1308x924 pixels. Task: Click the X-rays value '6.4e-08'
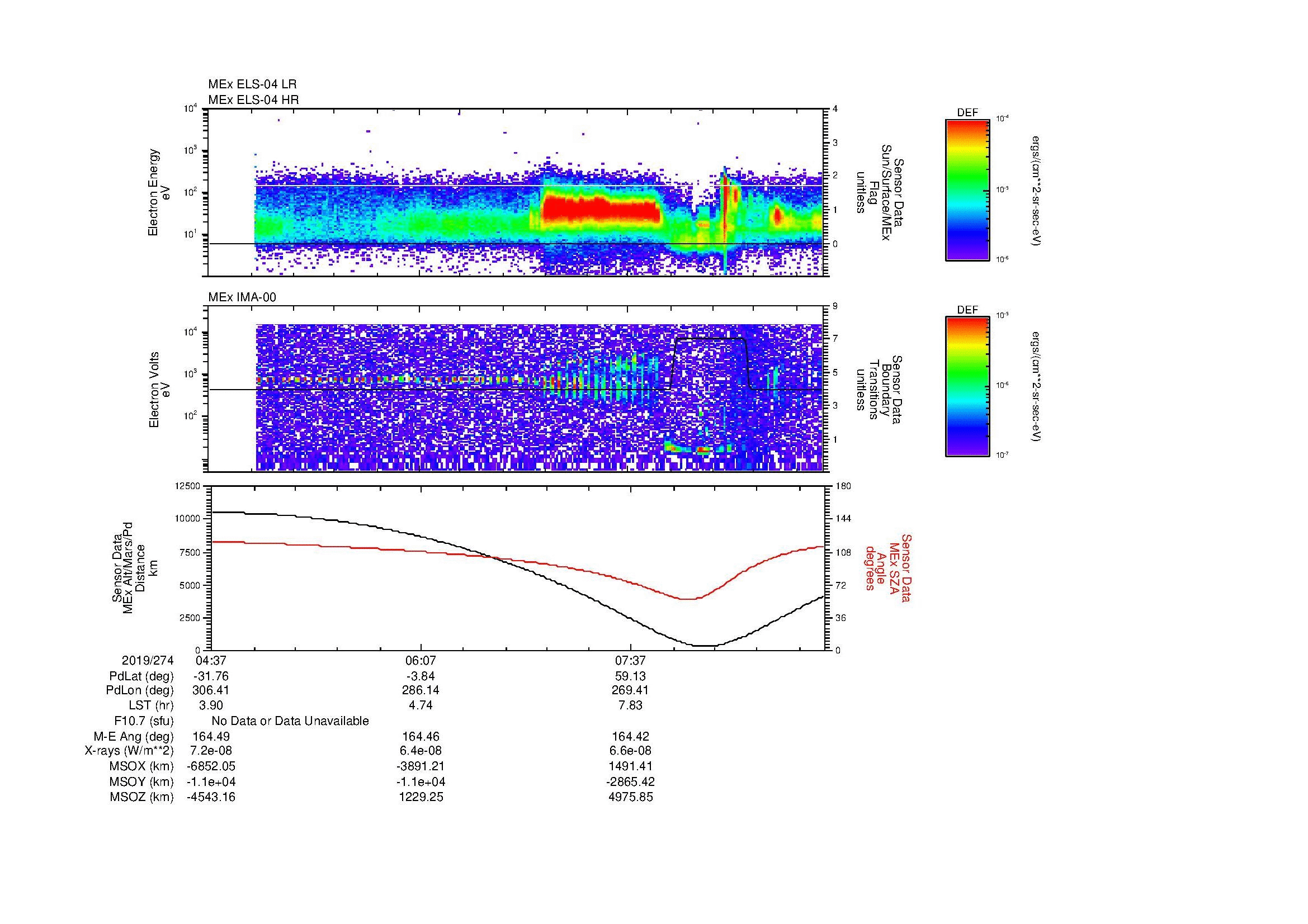click(421, 751)
